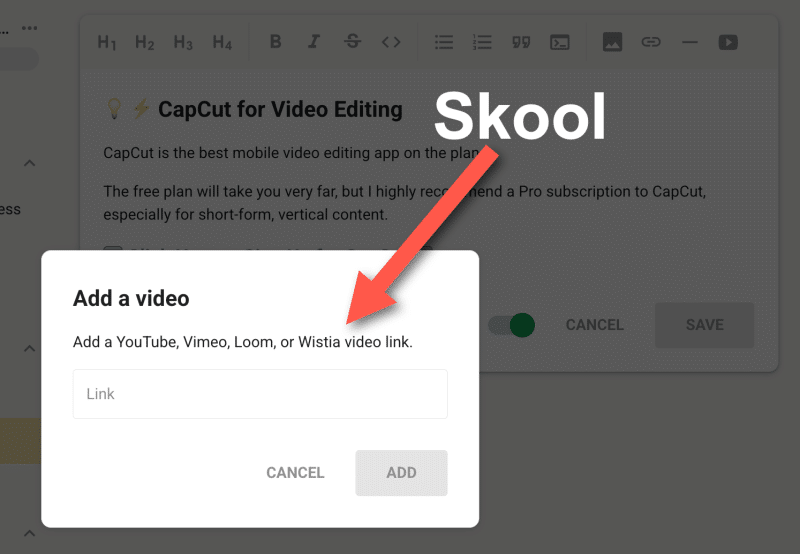Collapse the bottom sidebar section chevron
This screenshot has height=554, width=800.
30,533
